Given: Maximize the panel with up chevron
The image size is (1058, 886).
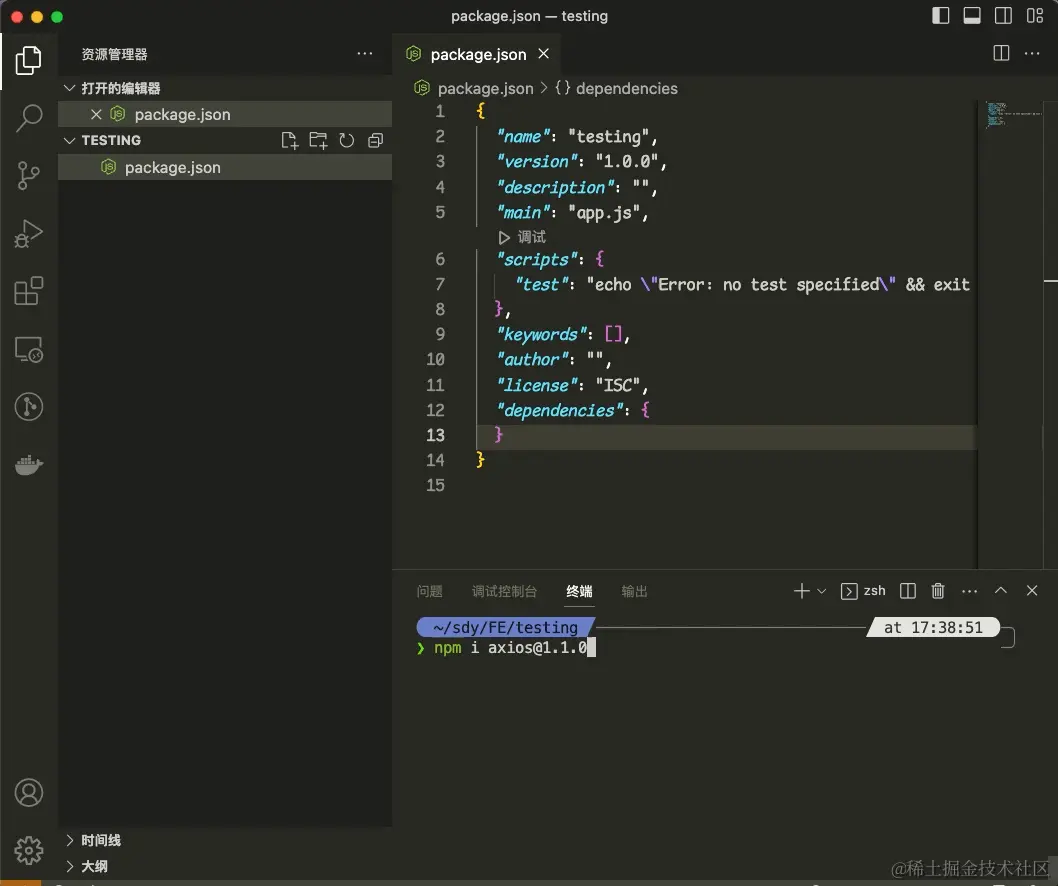Looking at the screenshot, I should (x=1001, y=590).
